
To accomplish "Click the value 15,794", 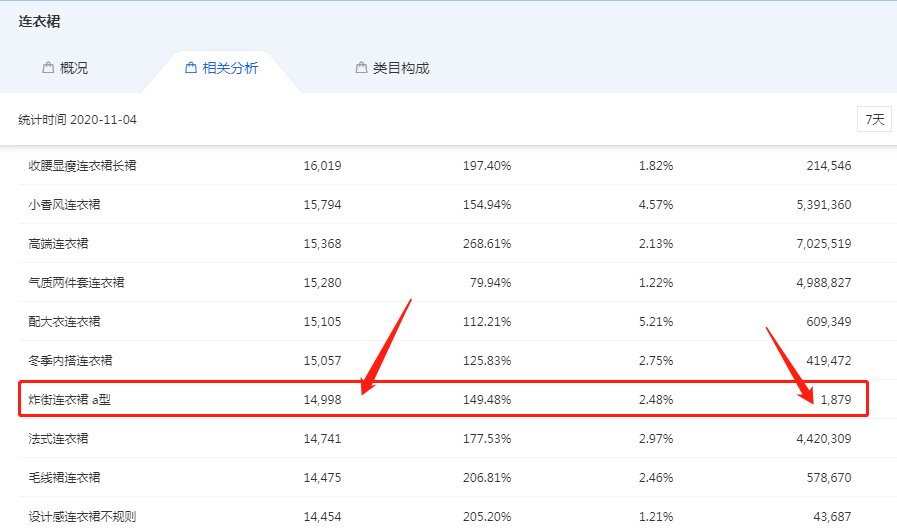I will point(322,205).
